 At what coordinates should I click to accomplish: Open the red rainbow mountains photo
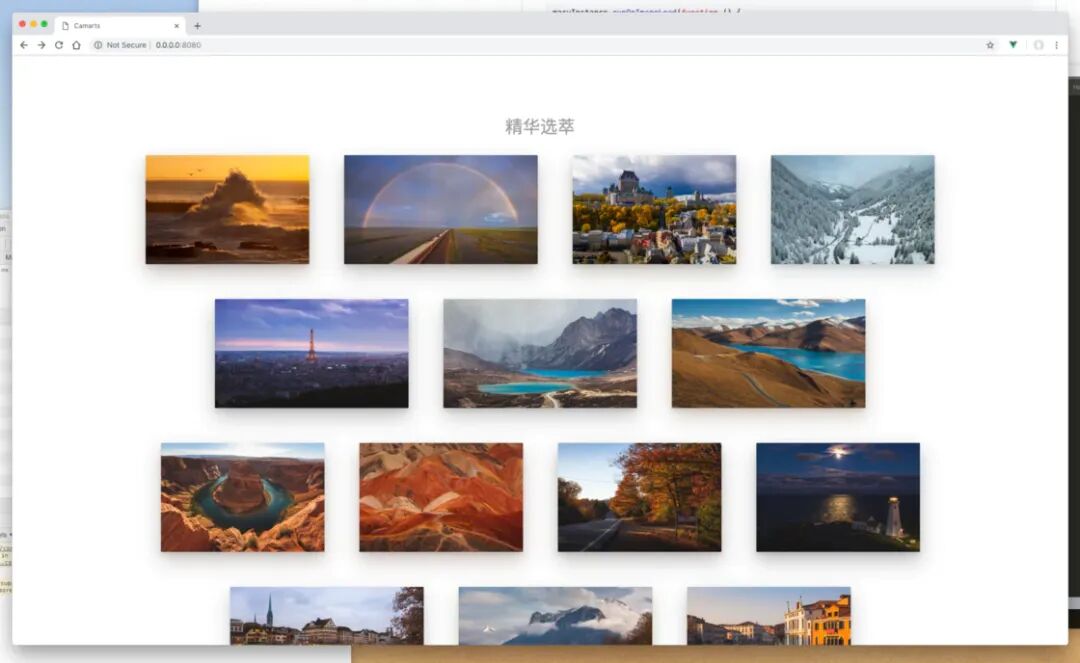(441, 497)
